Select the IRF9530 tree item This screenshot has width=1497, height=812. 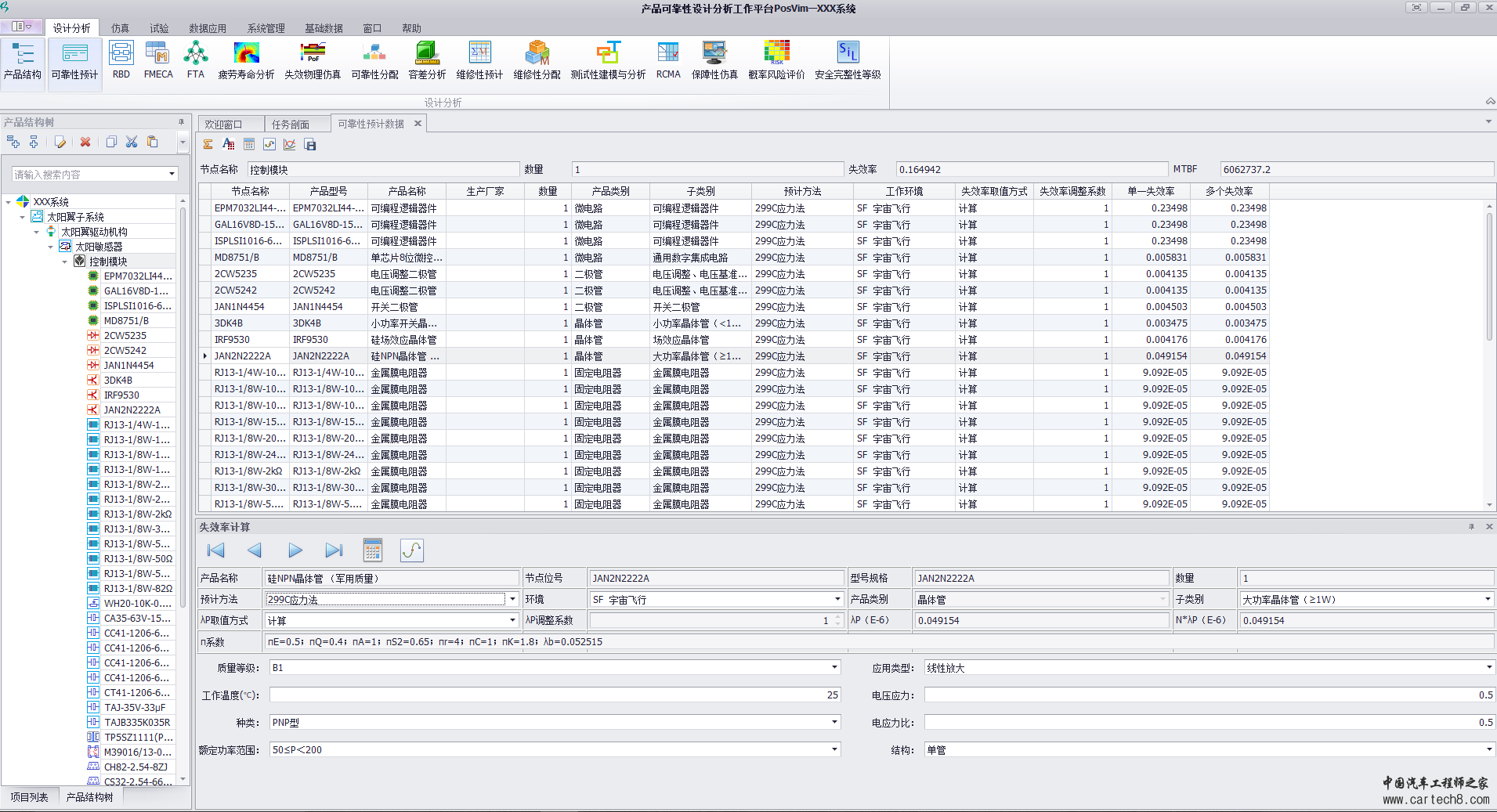121,395
